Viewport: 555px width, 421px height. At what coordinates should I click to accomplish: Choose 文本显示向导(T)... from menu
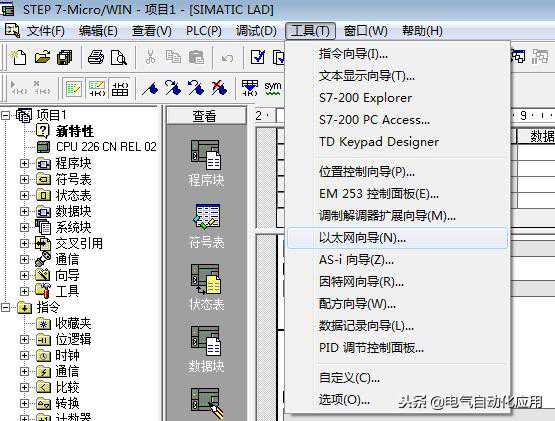397,76
